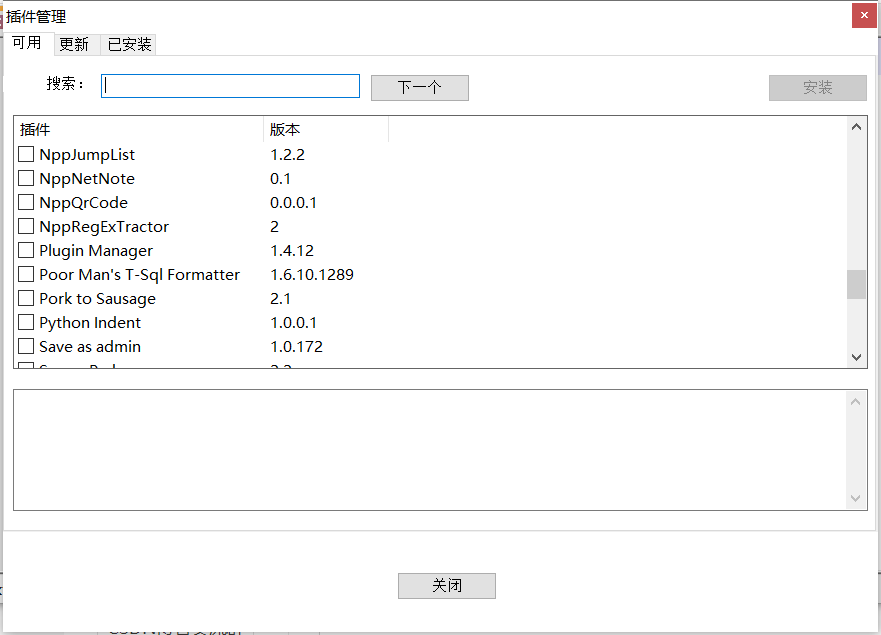Click description box scrollbar up arrow
The image size is (881, 635).
click(856, 401)
